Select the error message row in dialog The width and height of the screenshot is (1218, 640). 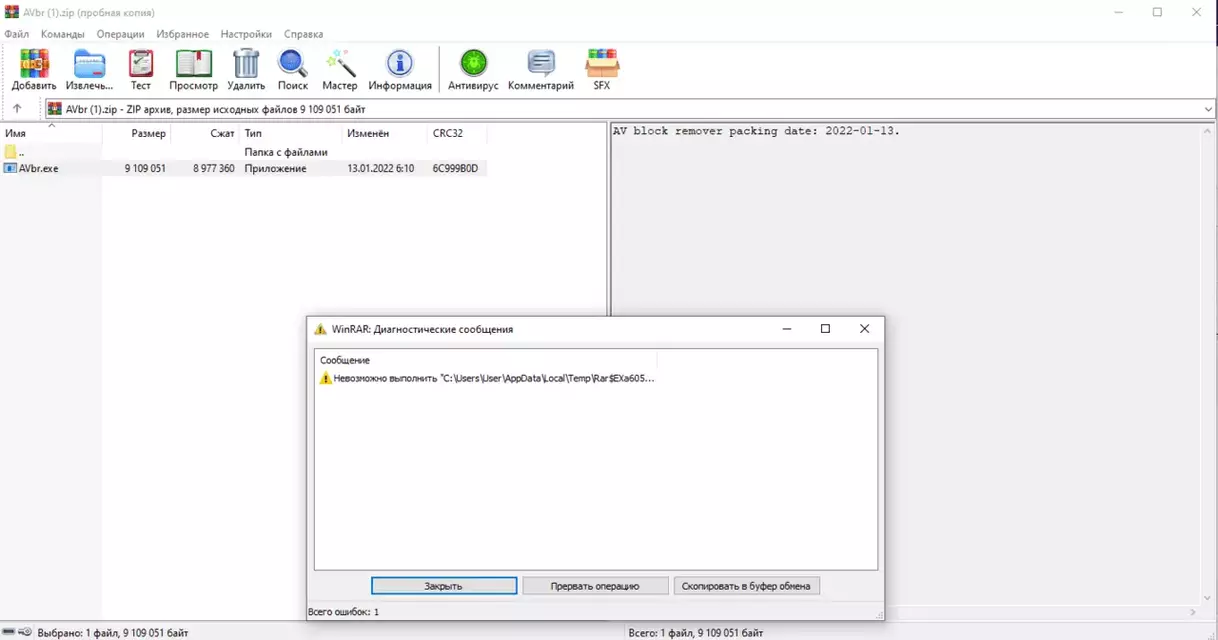tap(487, 378)
